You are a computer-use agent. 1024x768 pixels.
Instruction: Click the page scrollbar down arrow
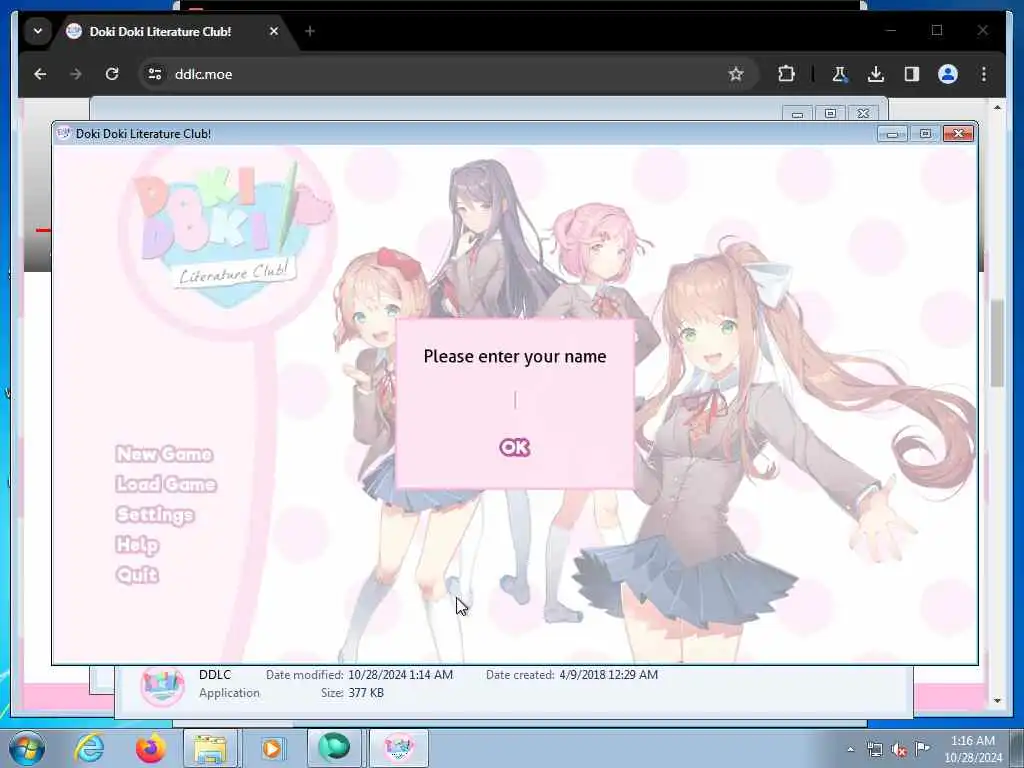[x=997, y=701]
